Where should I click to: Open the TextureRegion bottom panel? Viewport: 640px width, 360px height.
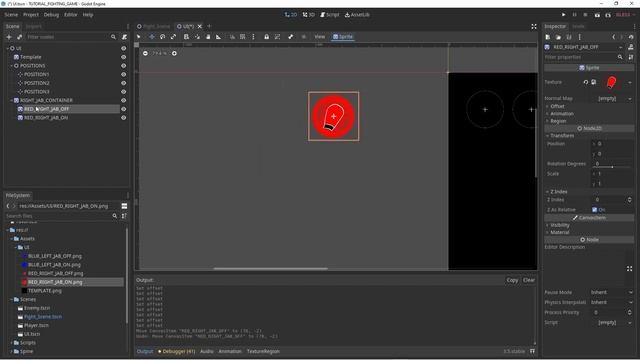pos(263,351)
